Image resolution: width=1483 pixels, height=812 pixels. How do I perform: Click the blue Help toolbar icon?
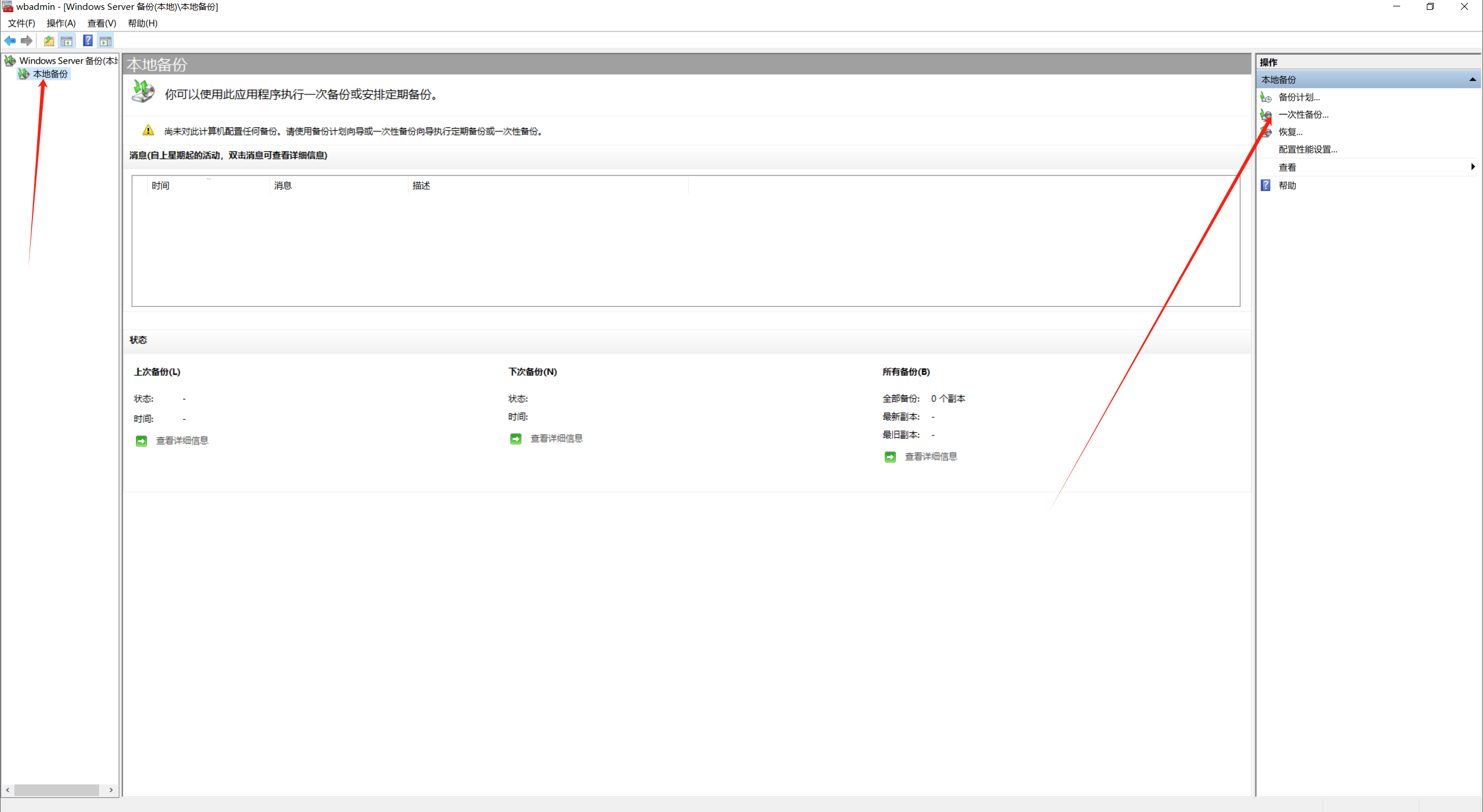pyautogui.click(x=87, y=41)
